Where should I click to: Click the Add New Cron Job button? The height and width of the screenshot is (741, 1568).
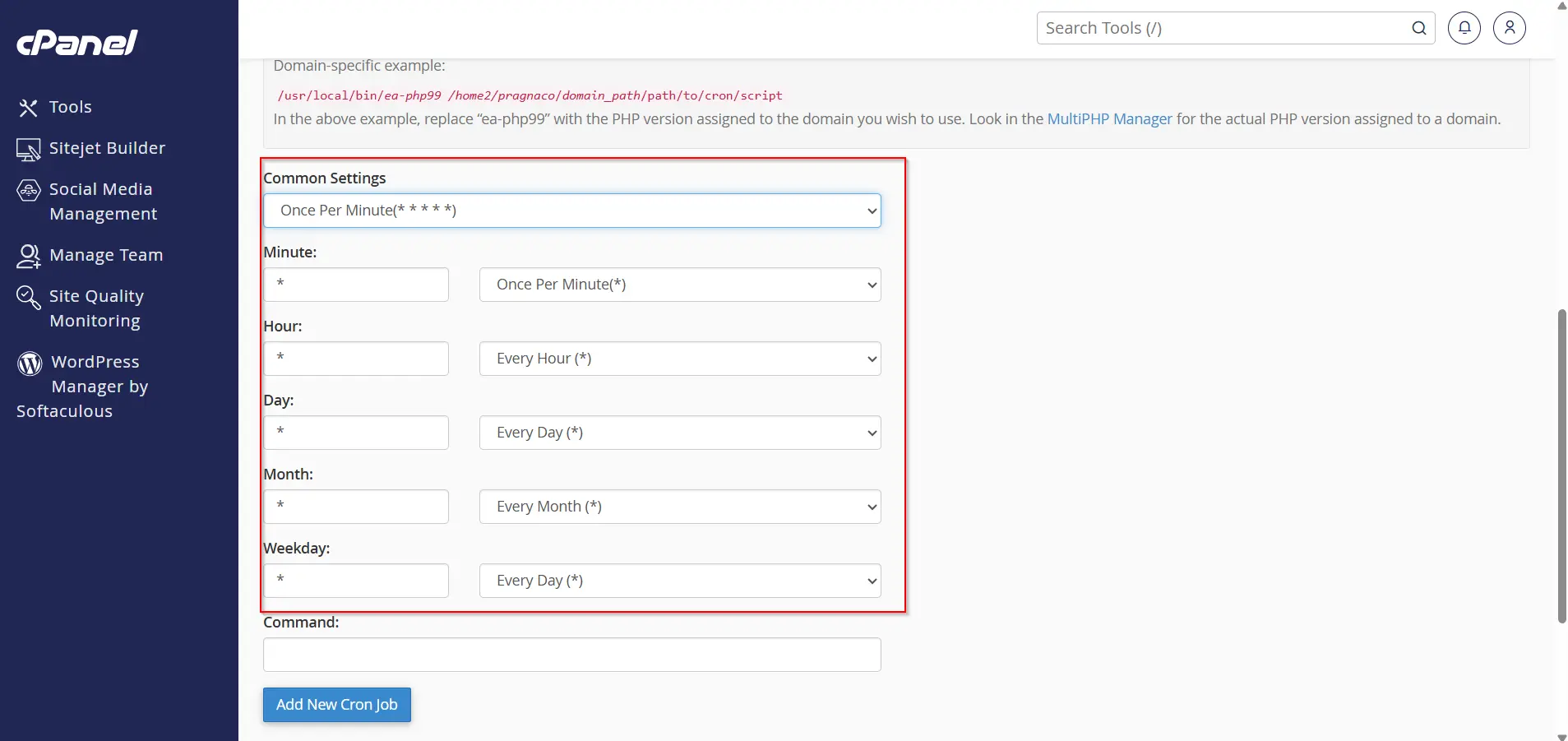click(x=337, y=705)
